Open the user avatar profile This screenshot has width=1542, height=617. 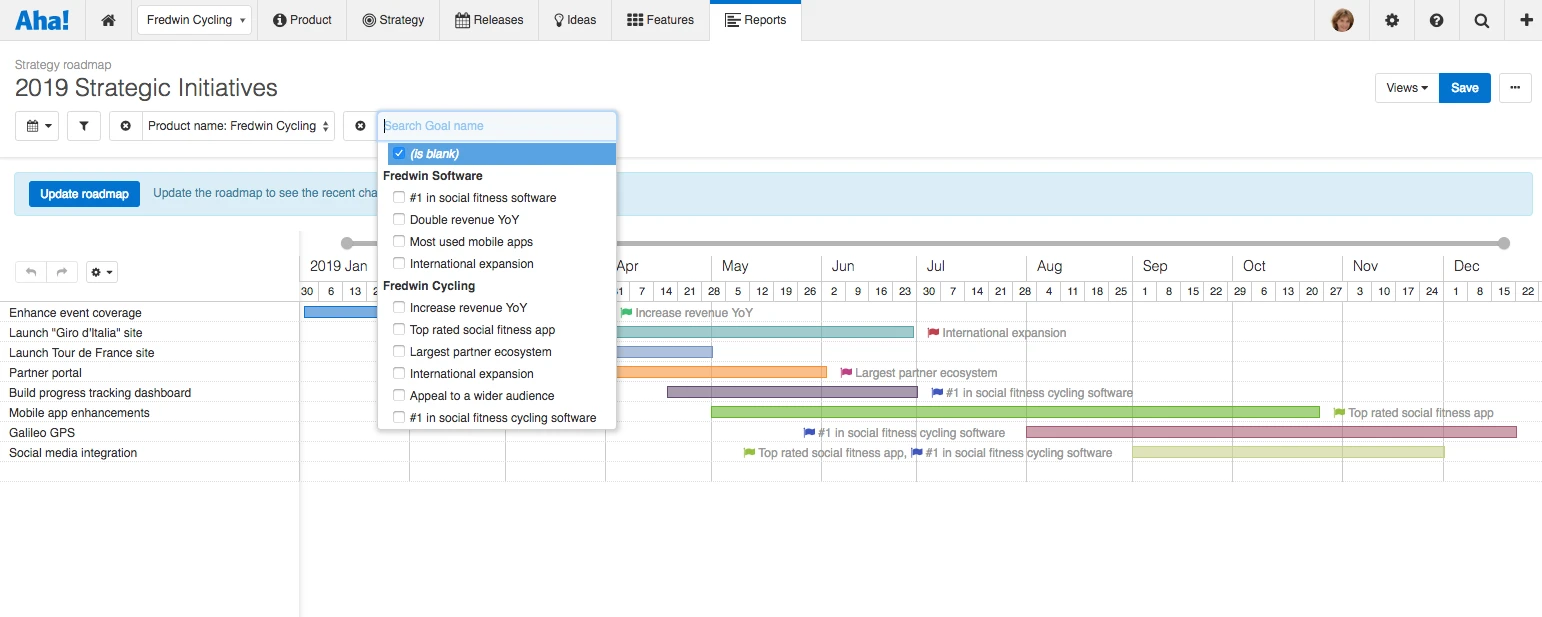pyautogui.click(x=1342, y=20)
